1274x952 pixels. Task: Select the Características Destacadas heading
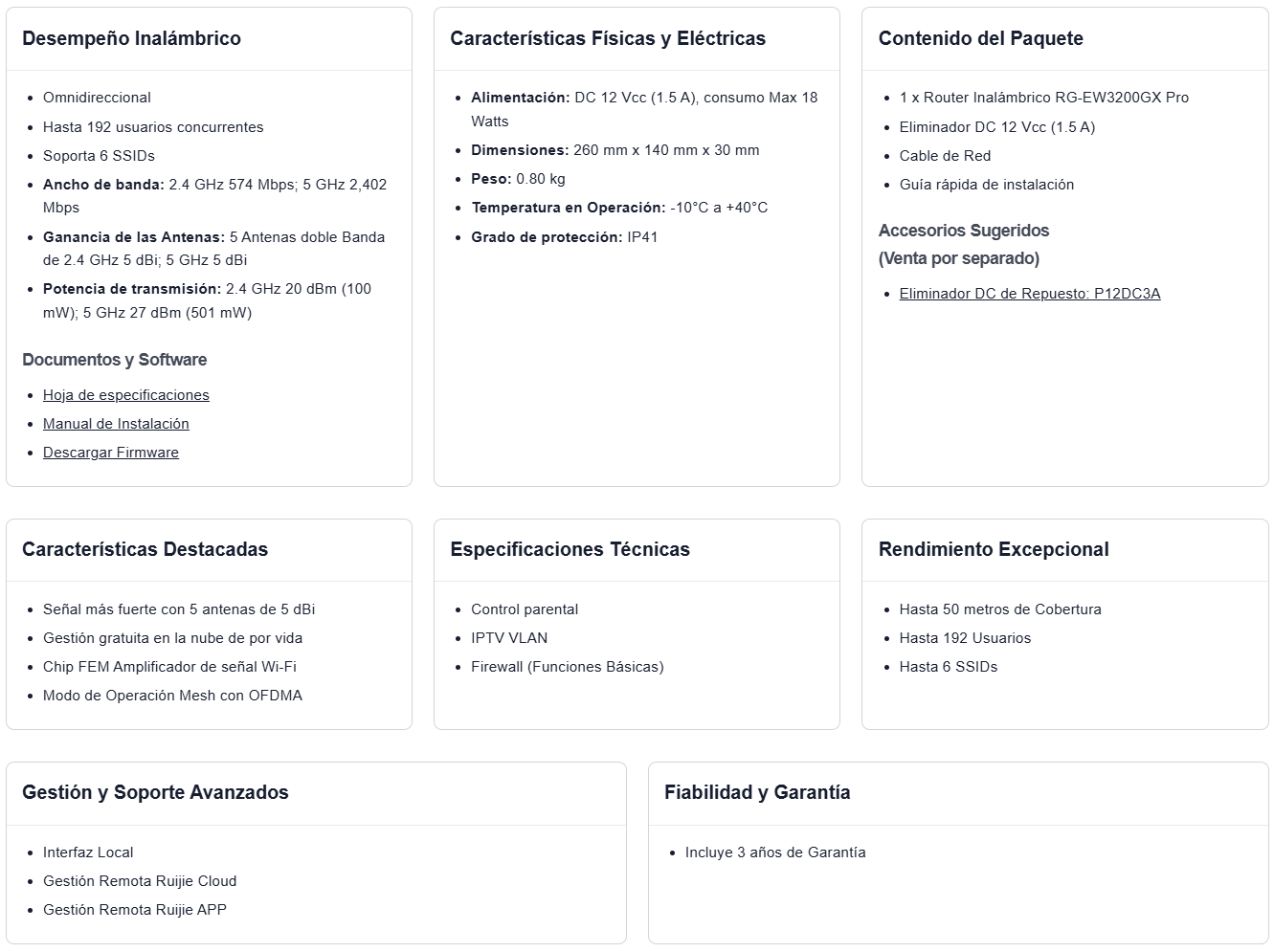tap(145, 550)
